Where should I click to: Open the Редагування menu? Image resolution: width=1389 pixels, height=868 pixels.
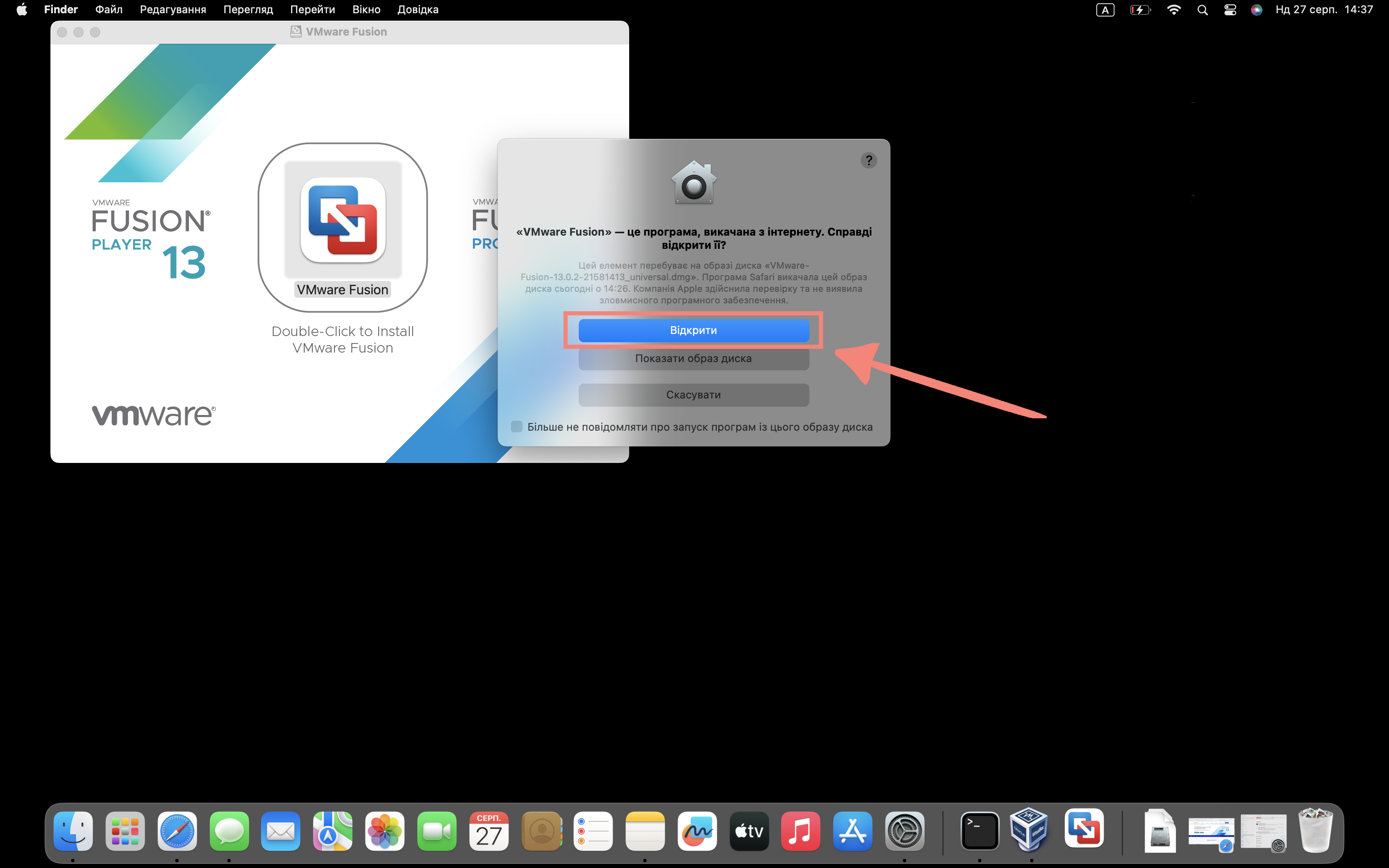pos(173,10)
